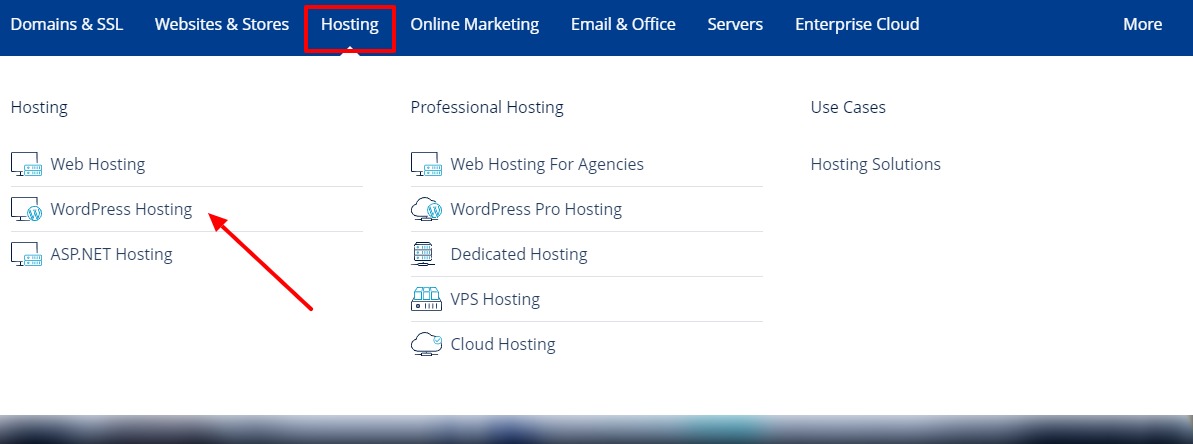
Task: Collapse the highlighted Hosting menu
Action: 349,24
